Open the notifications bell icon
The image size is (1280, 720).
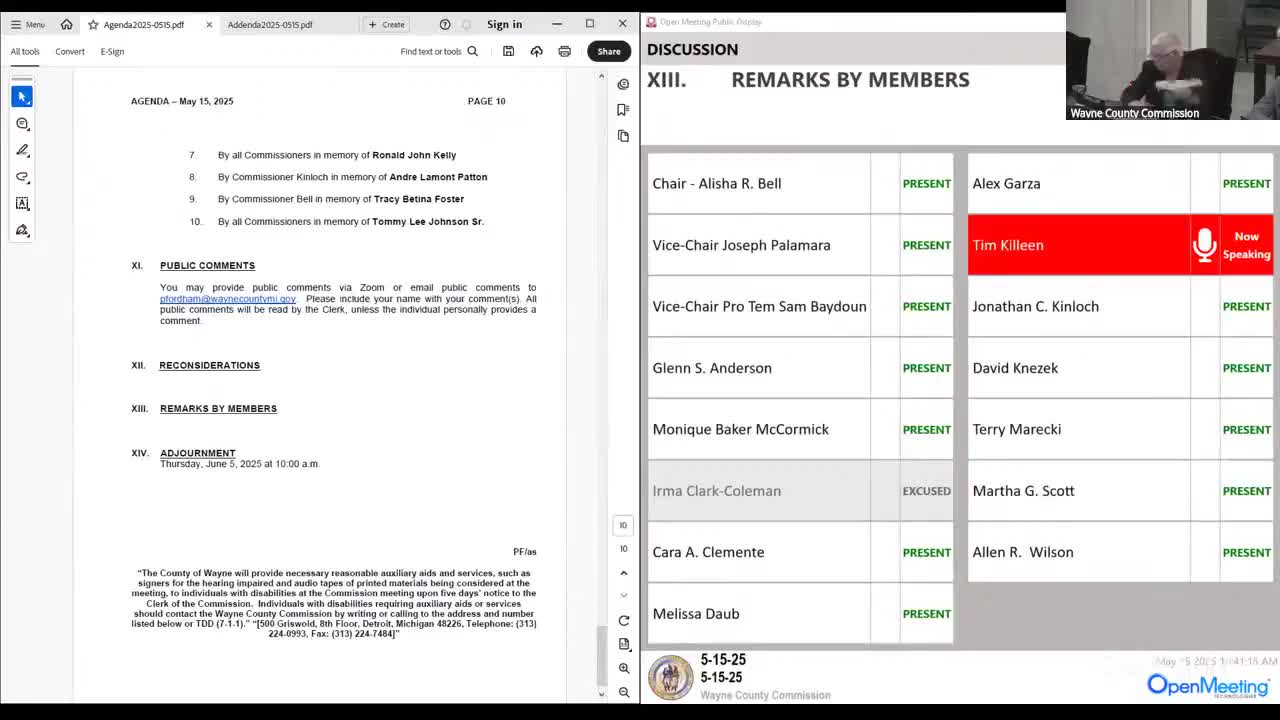(465, 24)
